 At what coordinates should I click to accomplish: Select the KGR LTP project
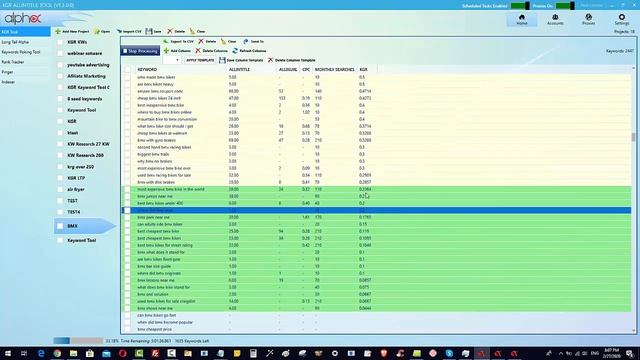coord(76,178)
